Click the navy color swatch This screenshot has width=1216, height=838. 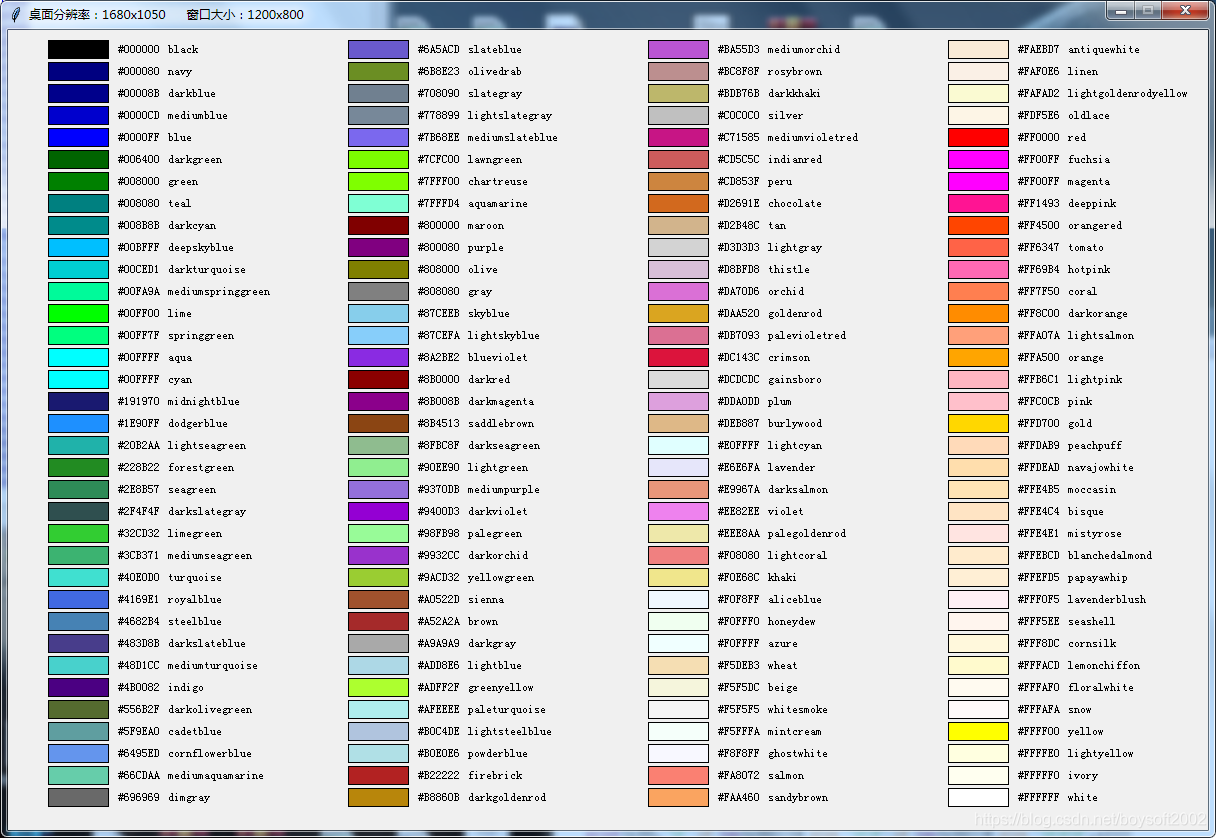[78, 72]
